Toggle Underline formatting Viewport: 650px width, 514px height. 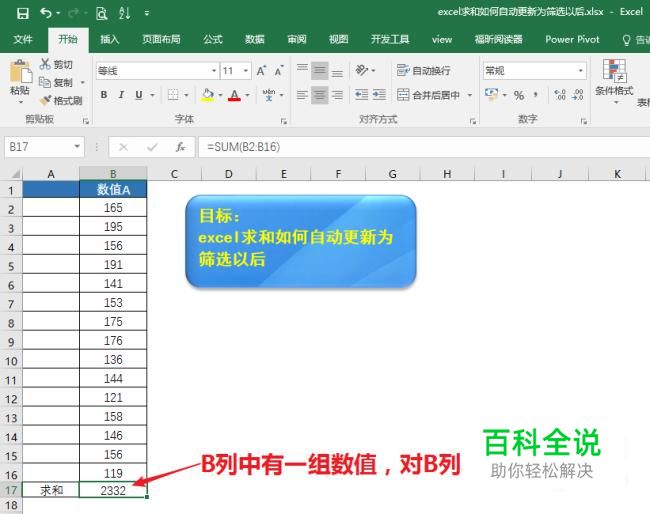(x=139, y=95)
